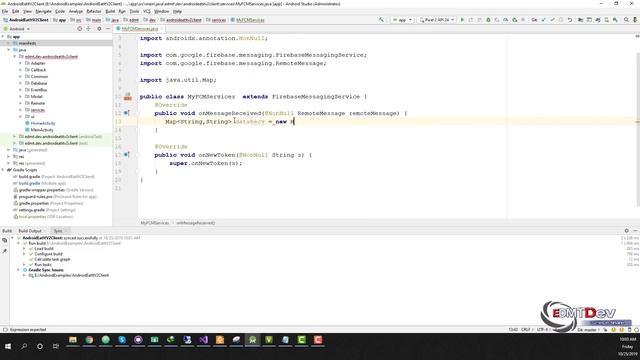Click the Android Studio taskbar icon
Screen dimensions: 640x360
252,340
